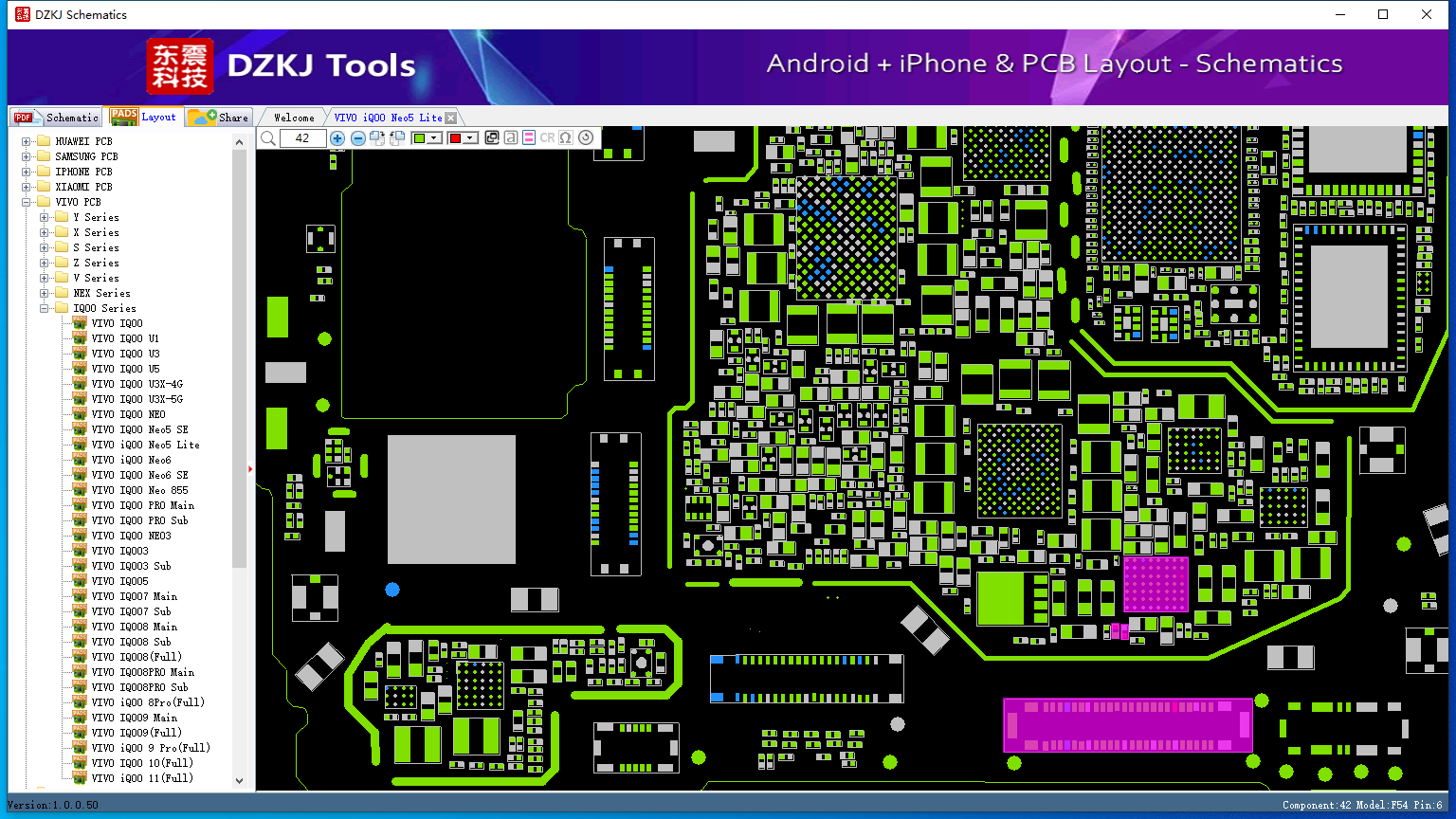Image resolution: width=1456 pixels, height=819 pixels.
Task: Click the PADS icon beside VIVO iQOO Neo6
Action: pyautogui.click(x=80, y=460)
